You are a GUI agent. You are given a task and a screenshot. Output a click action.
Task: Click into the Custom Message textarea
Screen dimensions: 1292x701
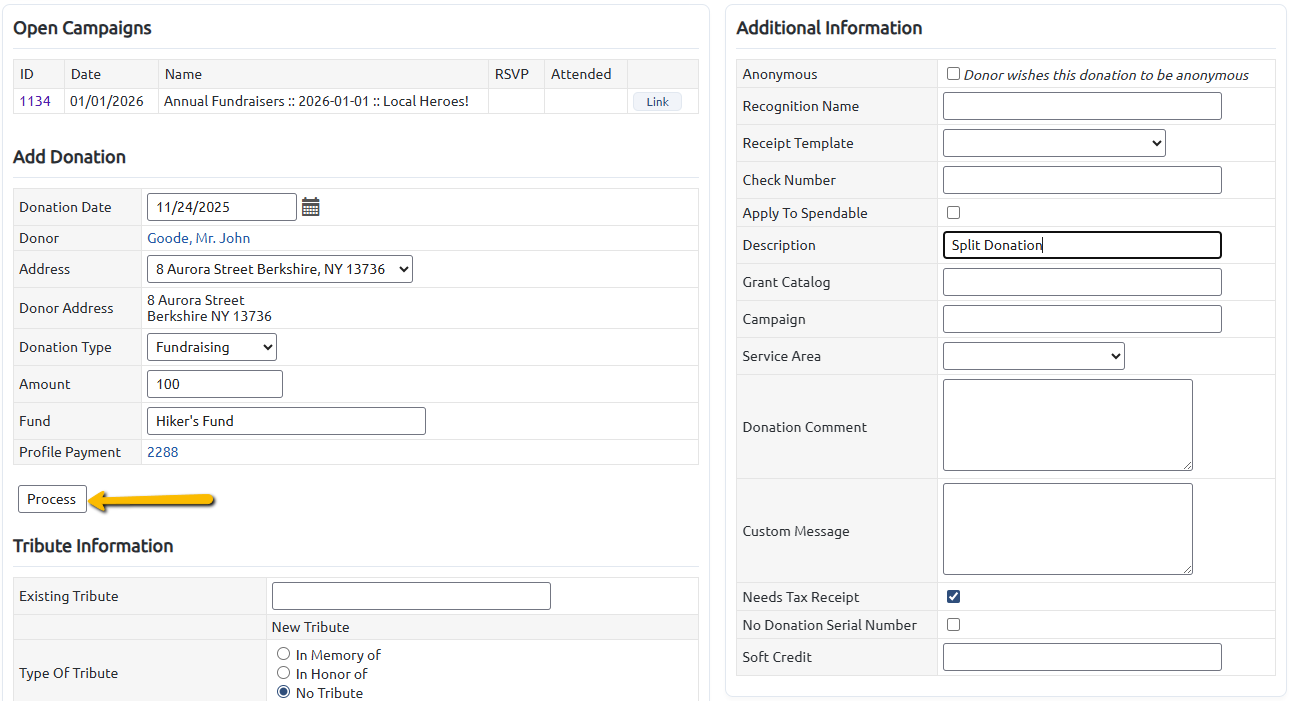[x=1068, y=529]
